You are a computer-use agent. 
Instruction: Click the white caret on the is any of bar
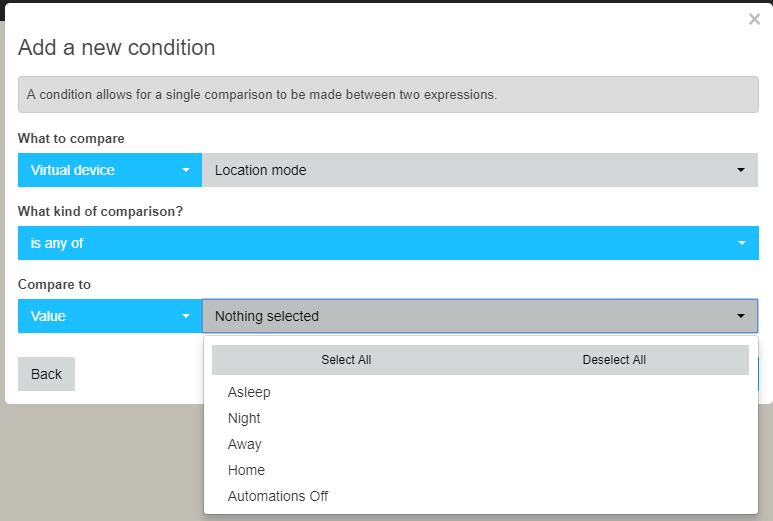coord(741,243)
